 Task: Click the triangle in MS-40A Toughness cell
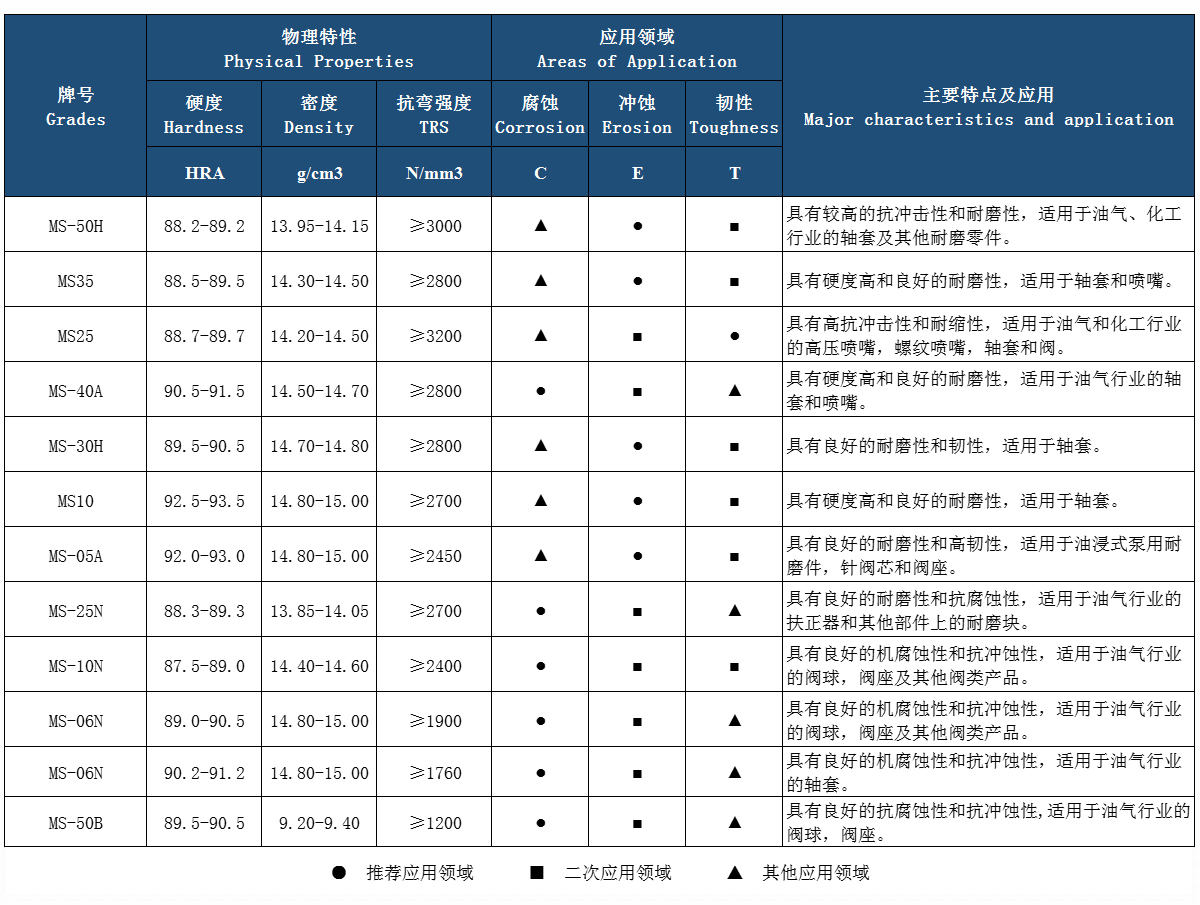click(x=734, y=391)
